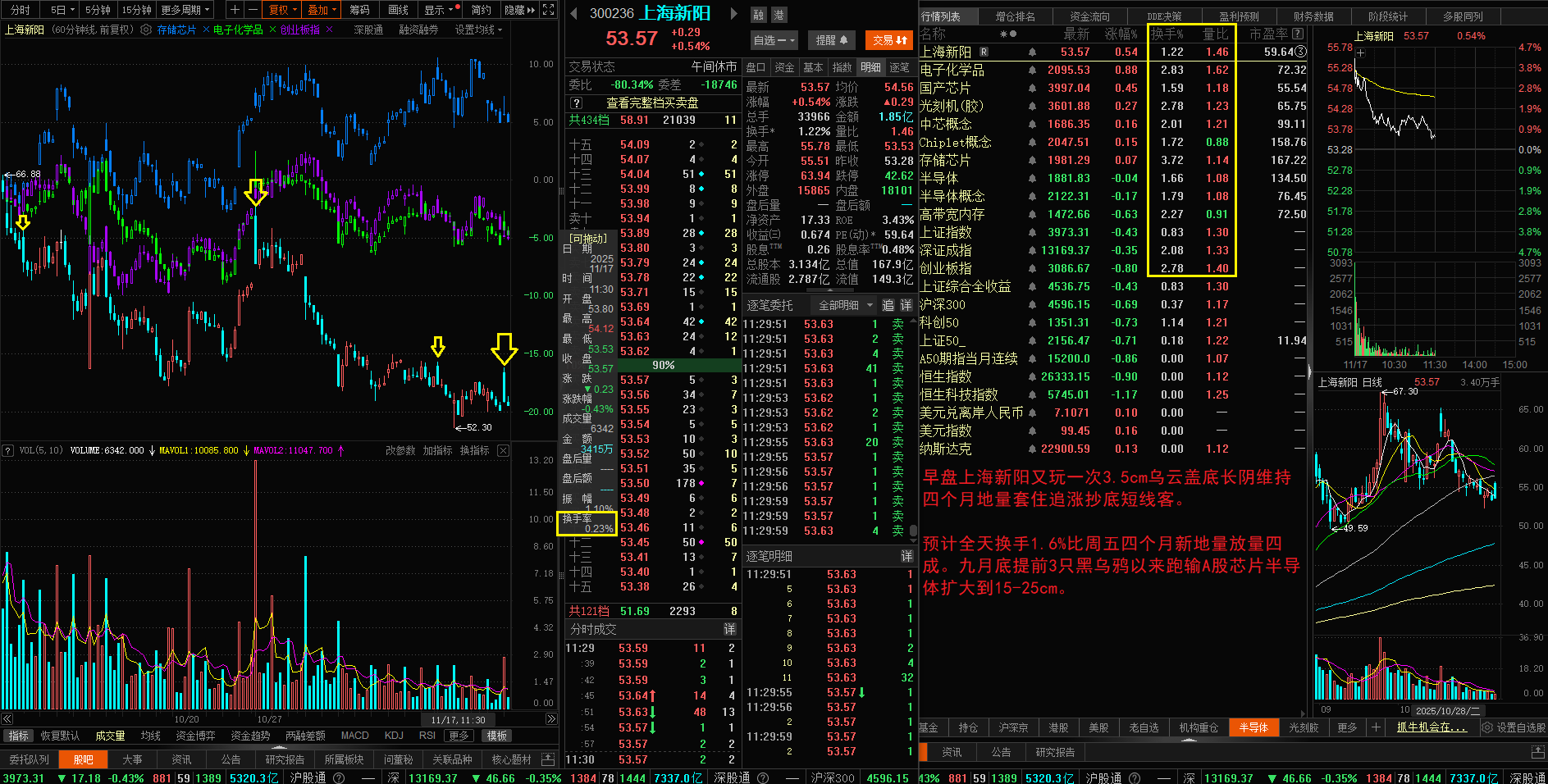Open chart settings gear beside 上海新阳 title
The width and height of the screenshot is (1548, 784).
pyautogui.click(x=146, y=30)
